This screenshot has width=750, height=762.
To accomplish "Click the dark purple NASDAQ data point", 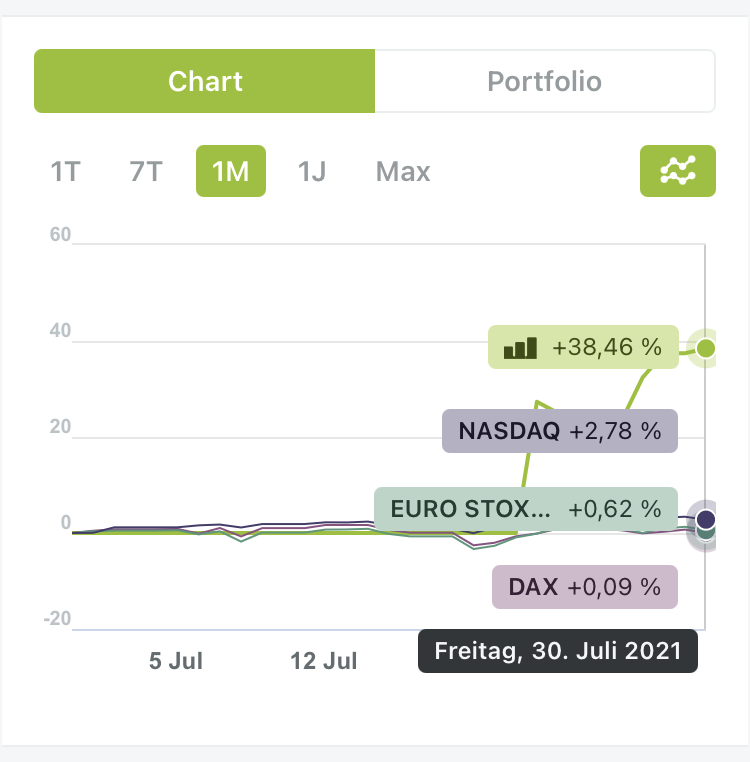I will 706,519.
